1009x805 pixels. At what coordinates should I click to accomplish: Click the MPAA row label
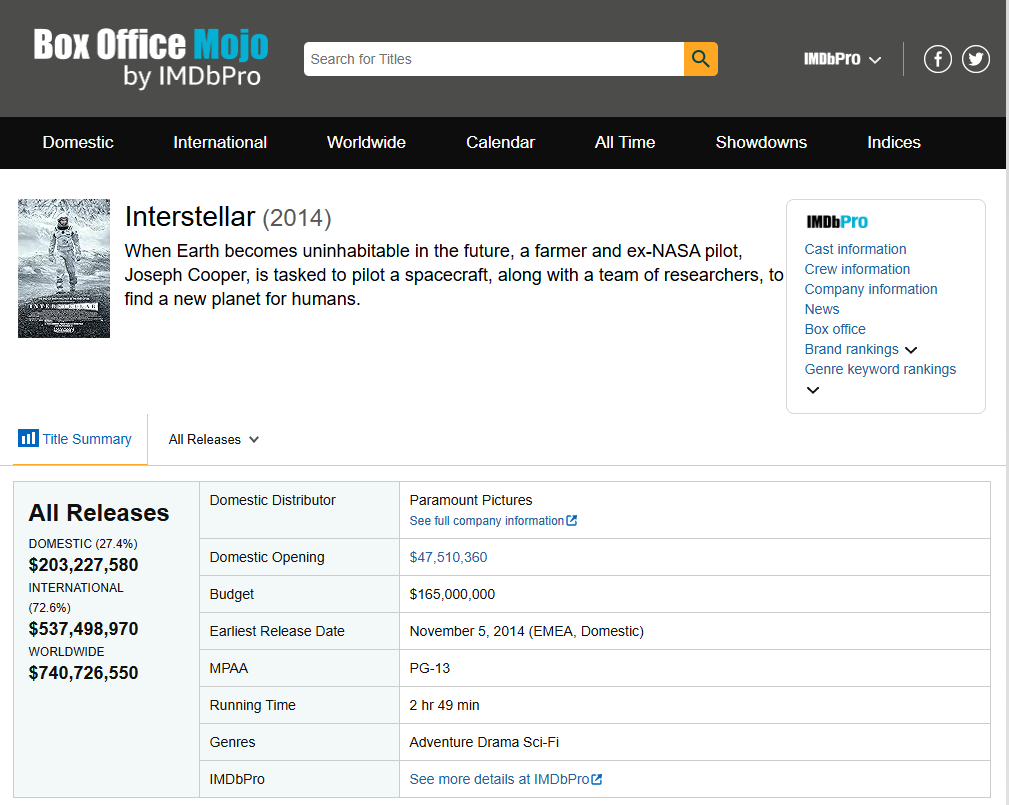pos(228,668)
